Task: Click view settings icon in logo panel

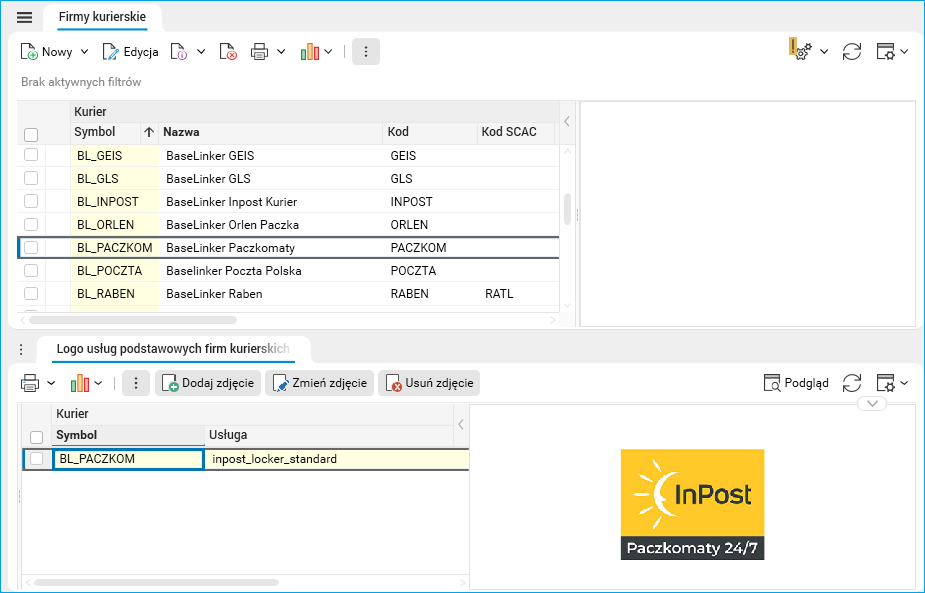Action: pos(885,383)
